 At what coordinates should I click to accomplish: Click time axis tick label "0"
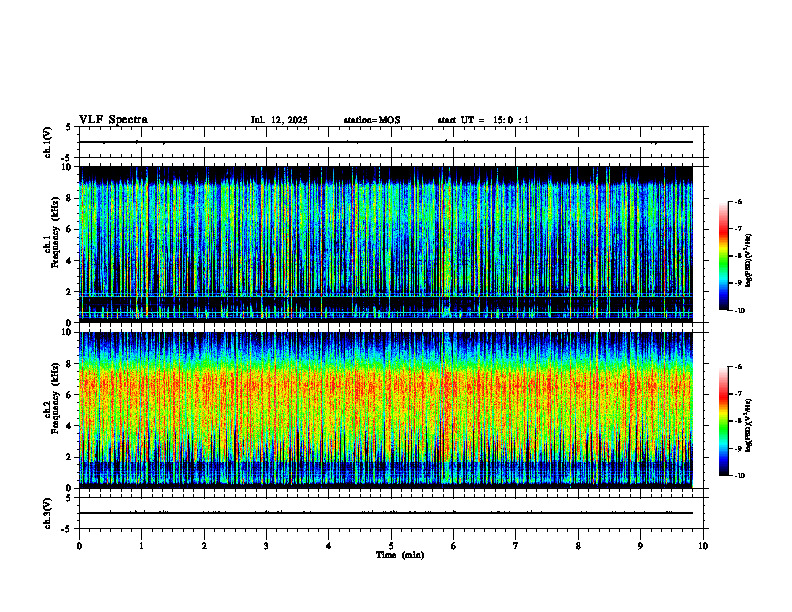point(79,546)
